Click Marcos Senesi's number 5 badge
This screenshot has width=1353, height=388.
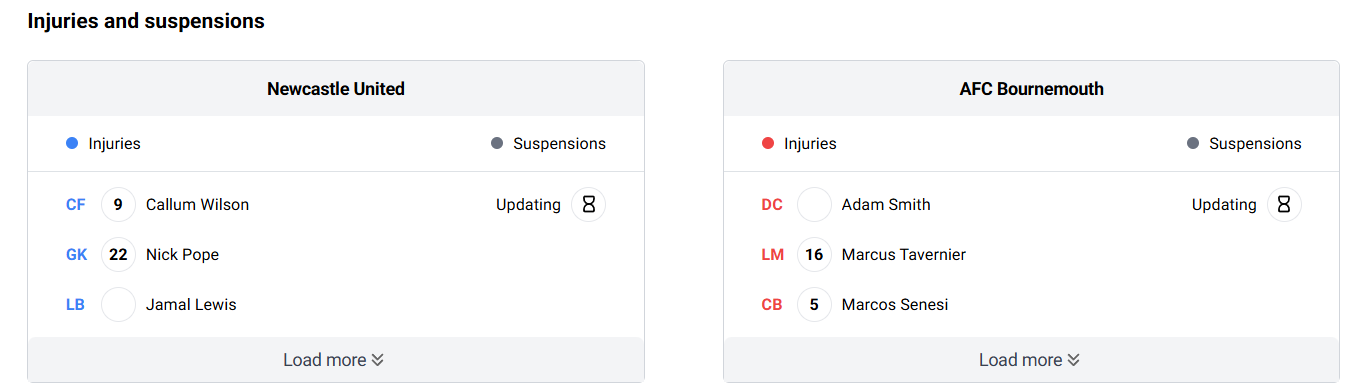pyautogui.click(x=814, y=304)
